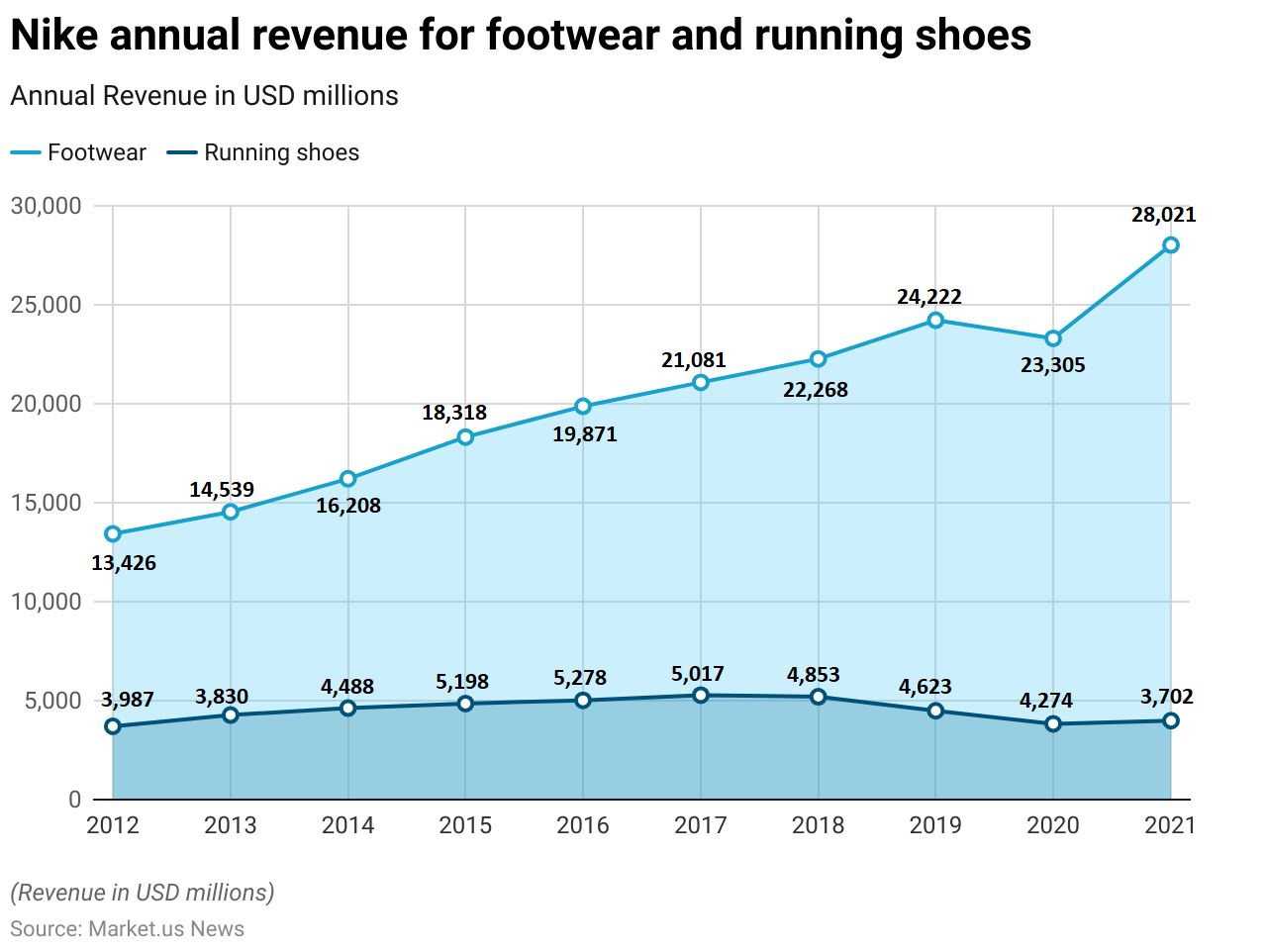Image resolution: width=1267 pixels, height=952 pixels.
Task: Select the 2013 x-axis year label
Action: 231,825
